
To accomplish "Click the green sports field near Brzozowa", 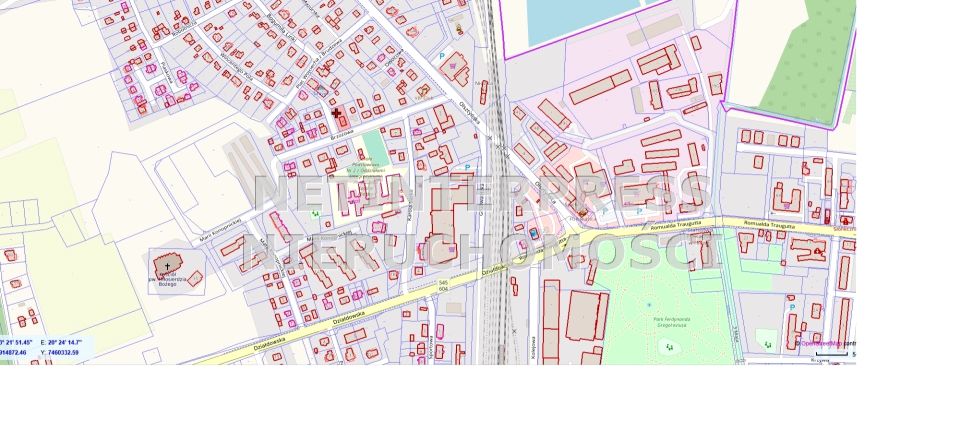I will tap(373, 144).
